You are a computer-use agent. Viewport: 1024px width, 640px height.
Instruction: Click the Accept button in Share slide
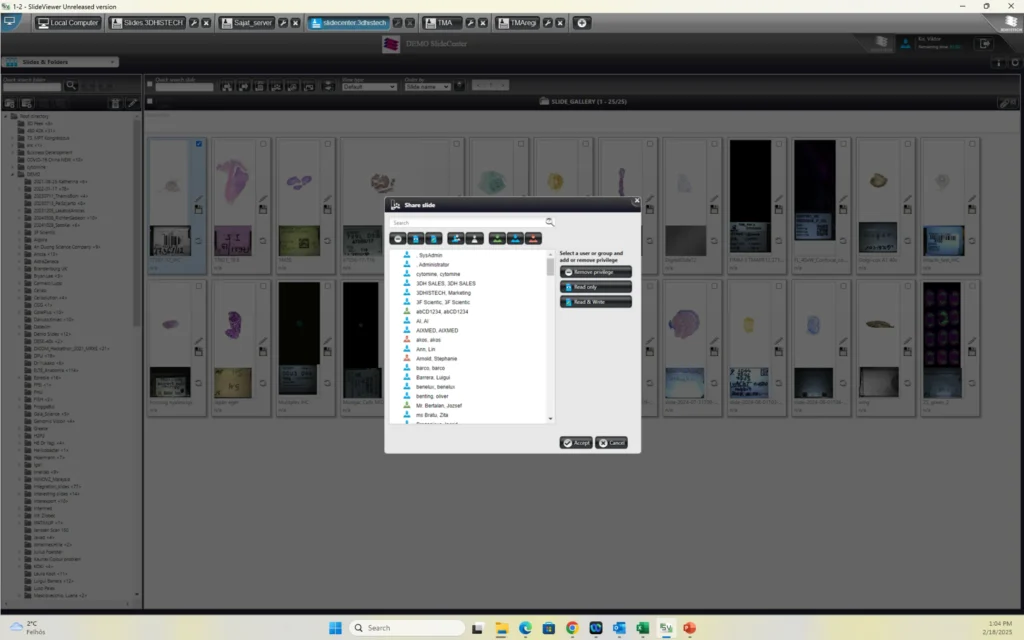576,443
